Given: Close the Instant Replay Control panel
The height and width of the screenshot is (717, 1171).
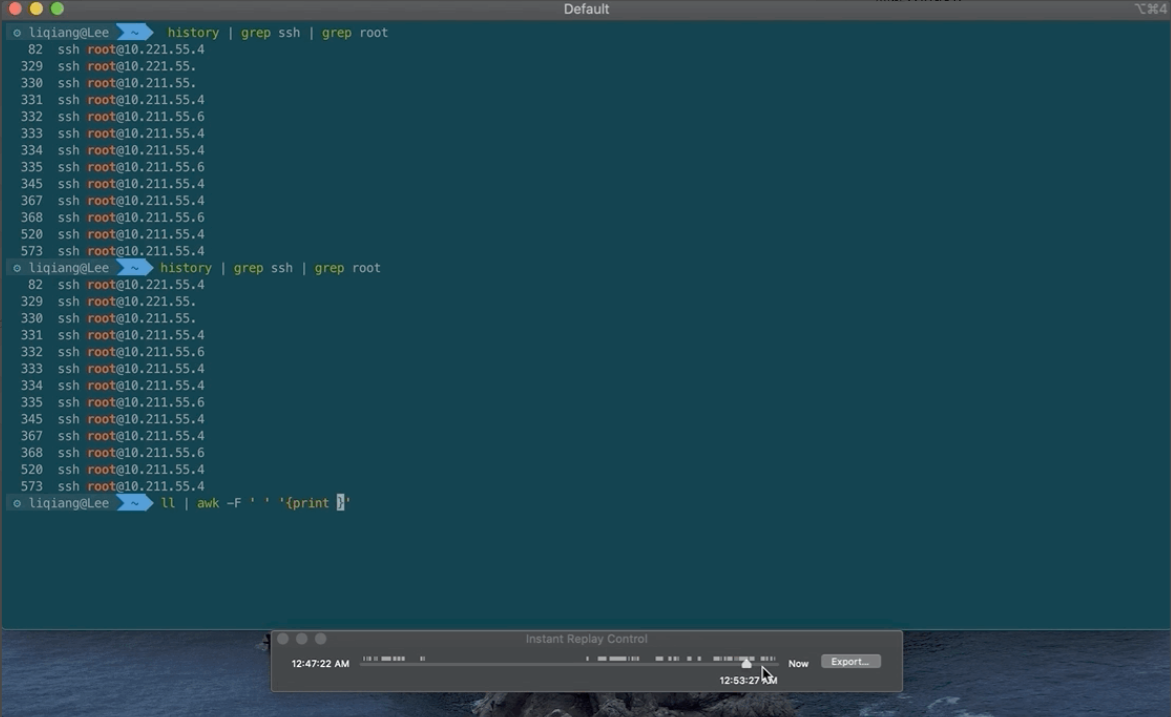Looking at the screenshot, I should [x=283, y=639].
